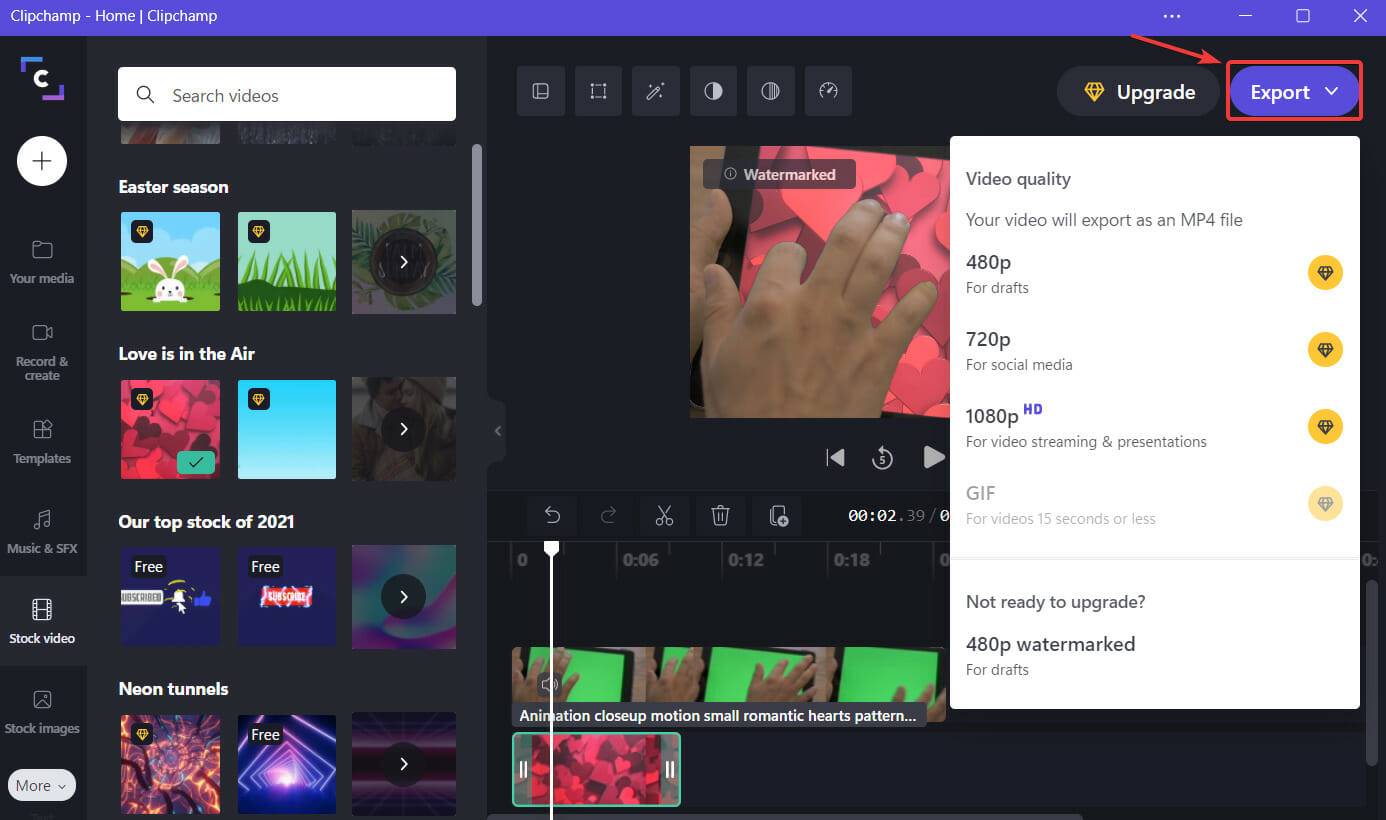Screen dimensions: 1386x820
Task: Undo the last edit
Action: (x=552, y=515)
